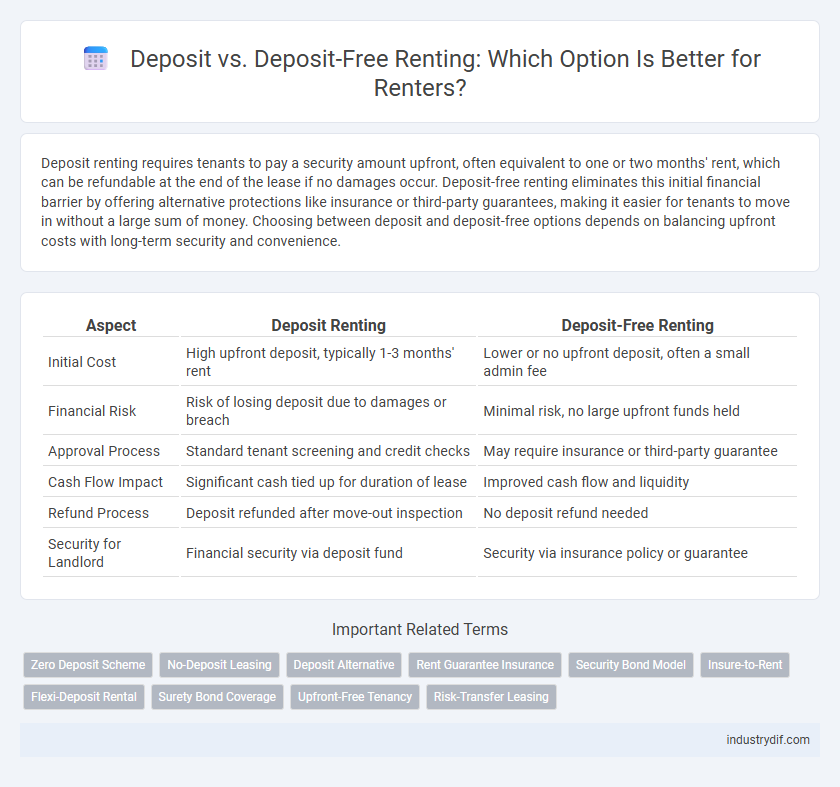Click the Security for Landlord row label

(85, 553)
